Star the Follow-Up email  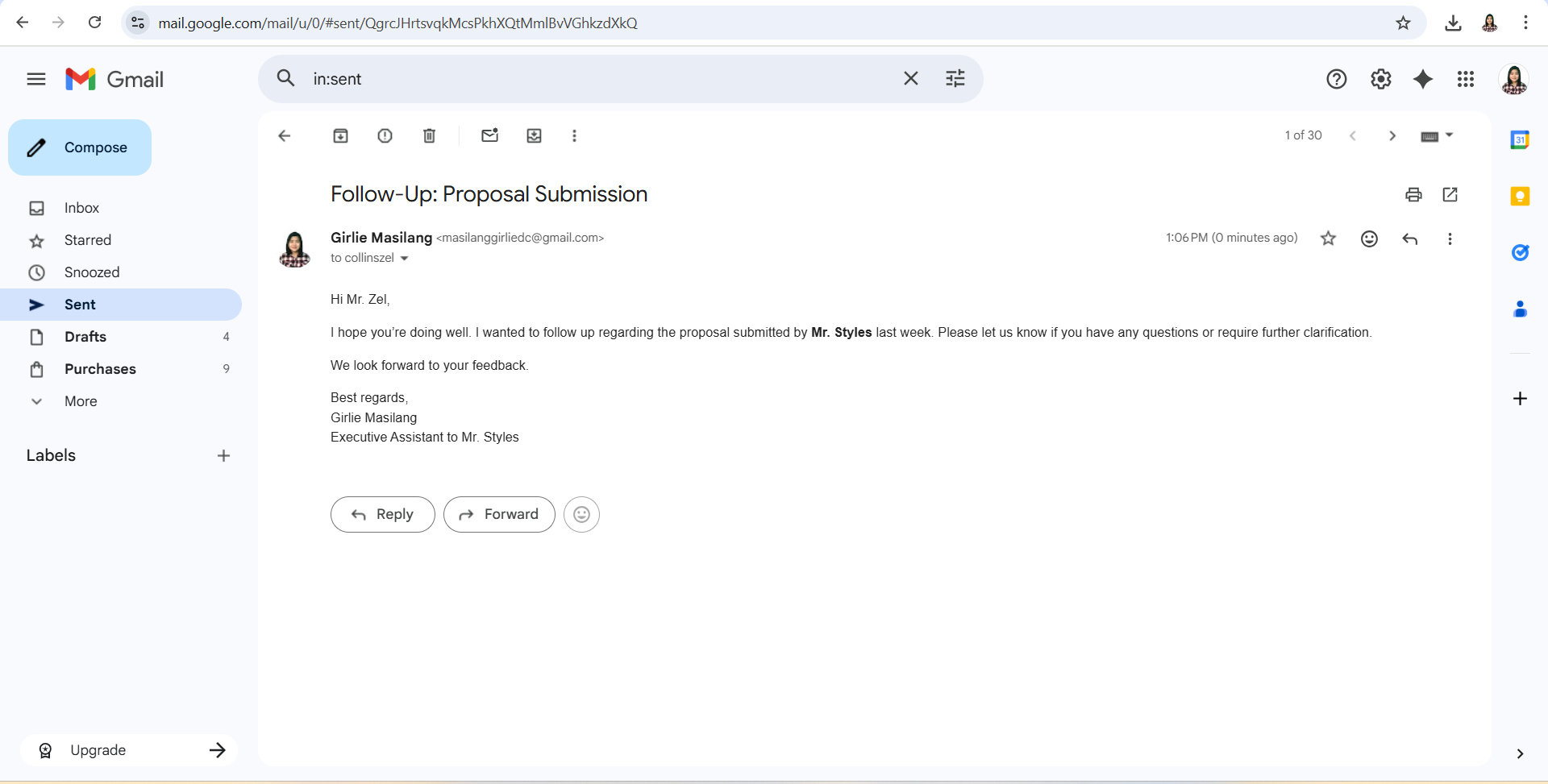pyautogui.click(x=1328, y=239)
